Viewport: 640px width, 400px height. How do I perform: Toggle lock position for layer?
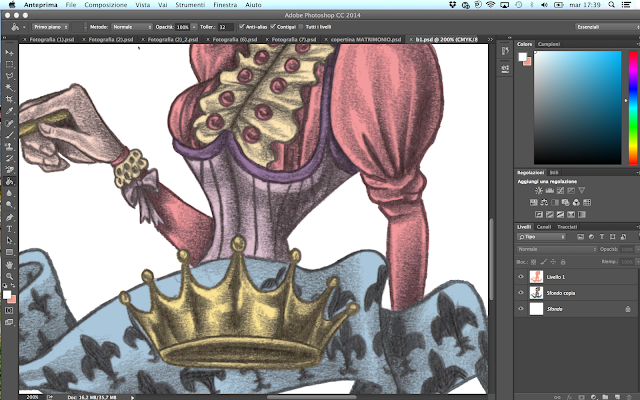pyautogui.click(x=553, y=262)
